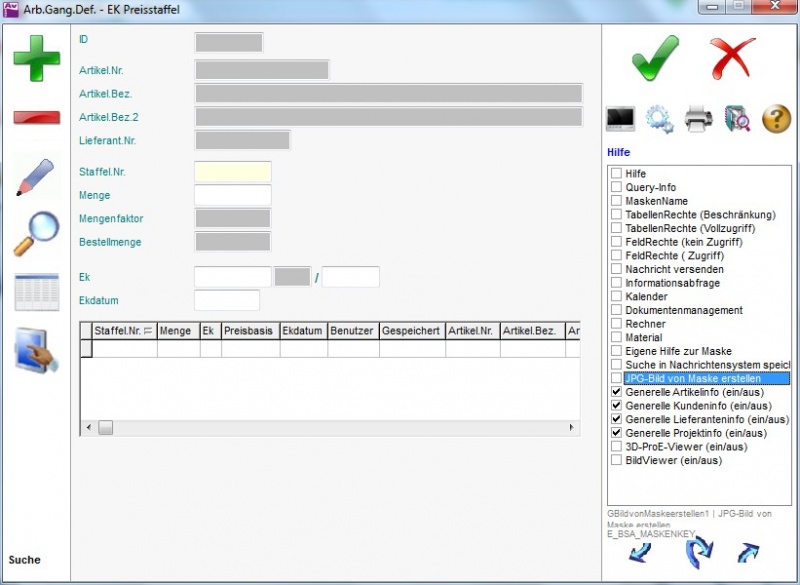
Task: Click the red X cancel icon
Action: coord(733,58)
